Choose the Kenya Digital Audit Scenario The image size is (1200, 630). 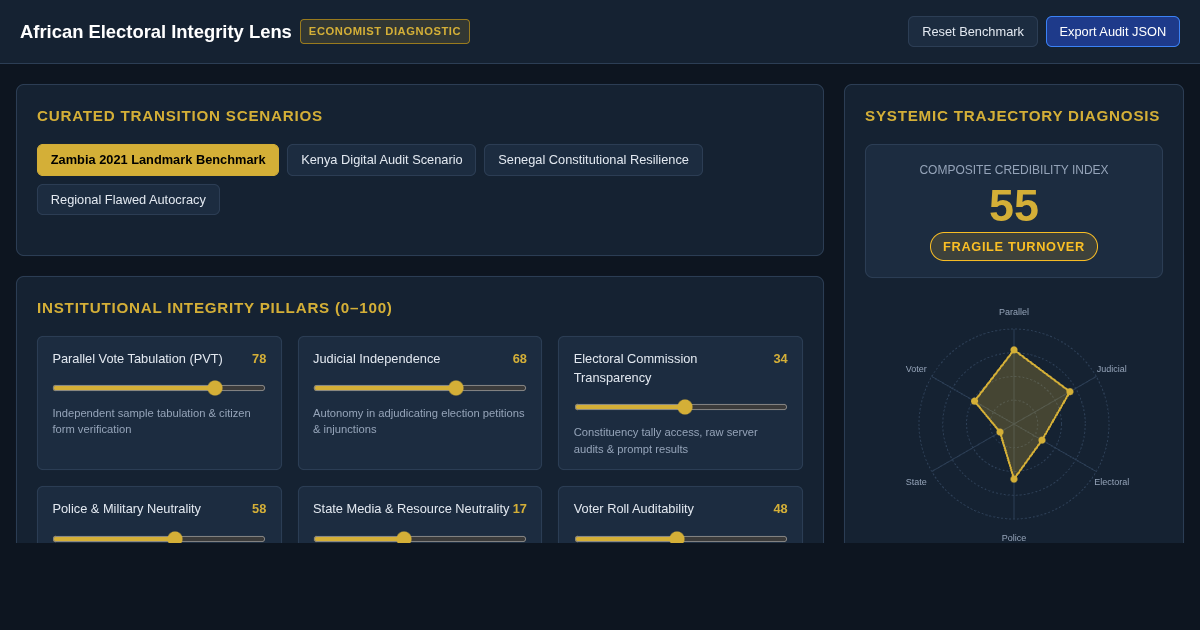click(x=382, y=160)
